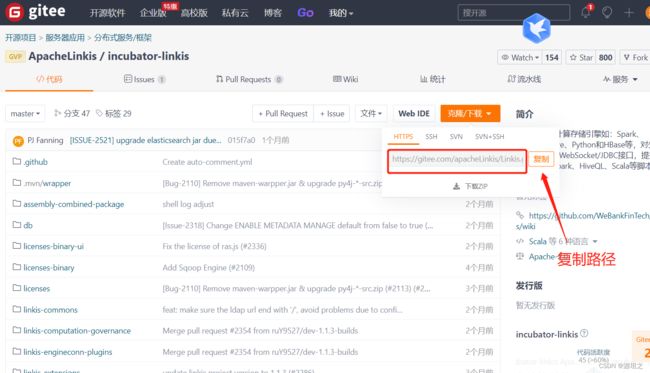Select the SSH clone tab
The height and width of the screenshot is (373, 650).
(x=431, y=136)
